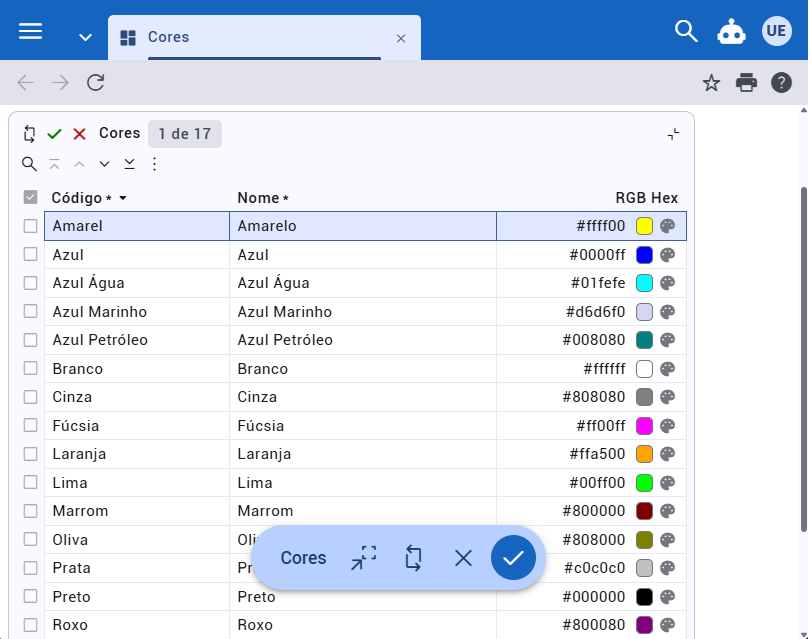Check the Preto row checkbox
Viewport: 811px width, 639px height.
point(31,597)
